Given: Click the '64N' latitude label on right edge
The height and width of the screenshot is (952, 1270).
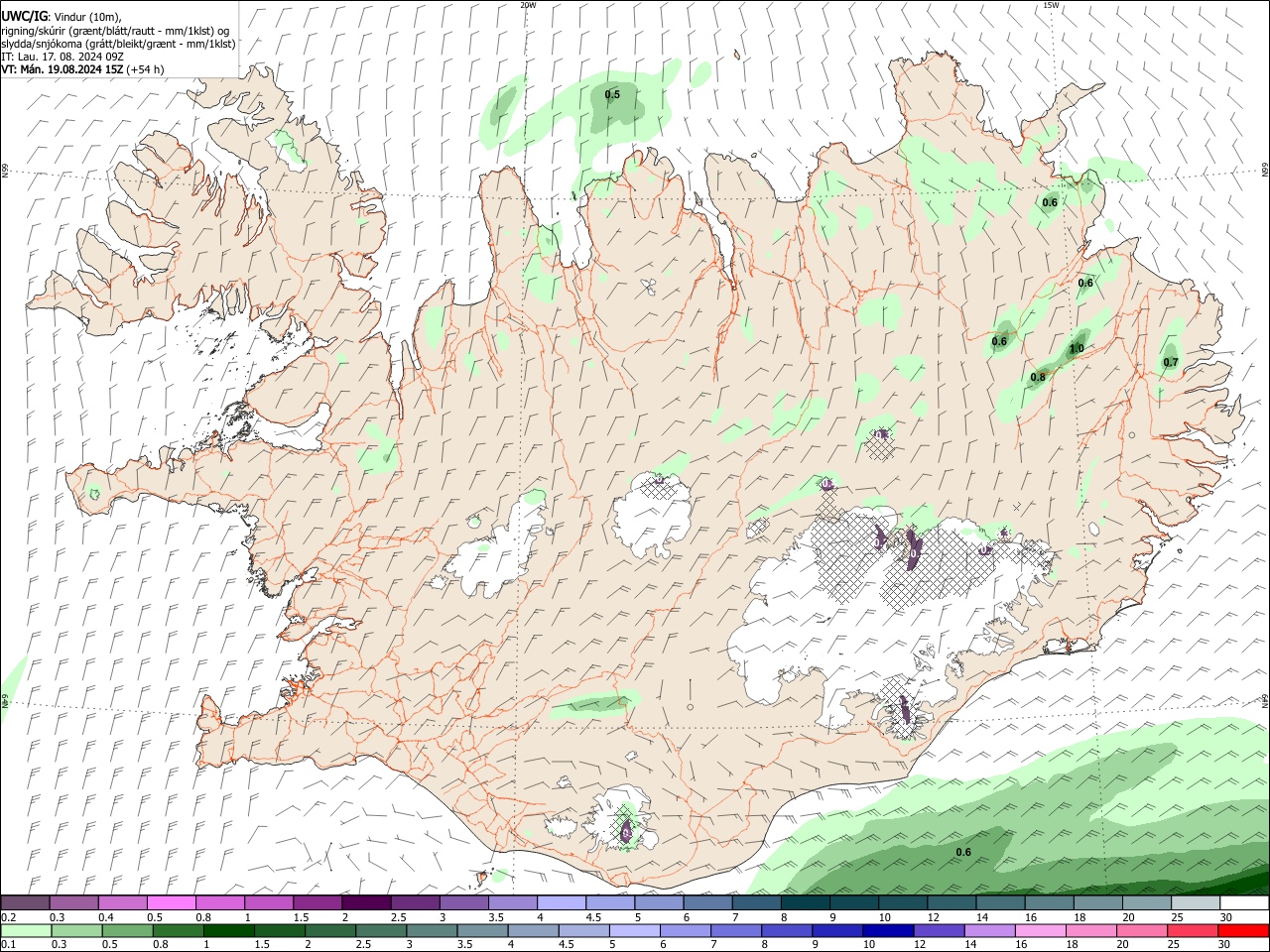Looking at the screenshot, I should tap(1265, 700).
